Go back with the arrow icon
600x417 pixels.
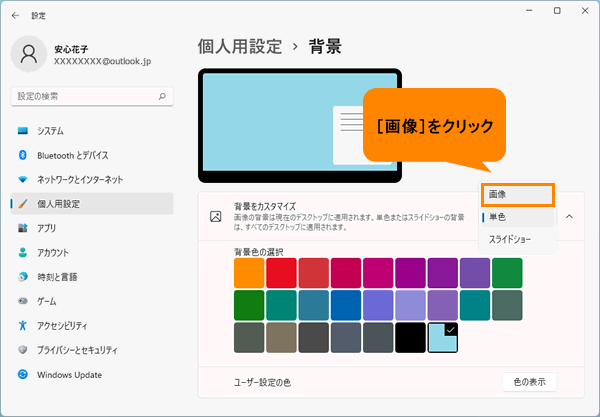click(x=15, y=16)
